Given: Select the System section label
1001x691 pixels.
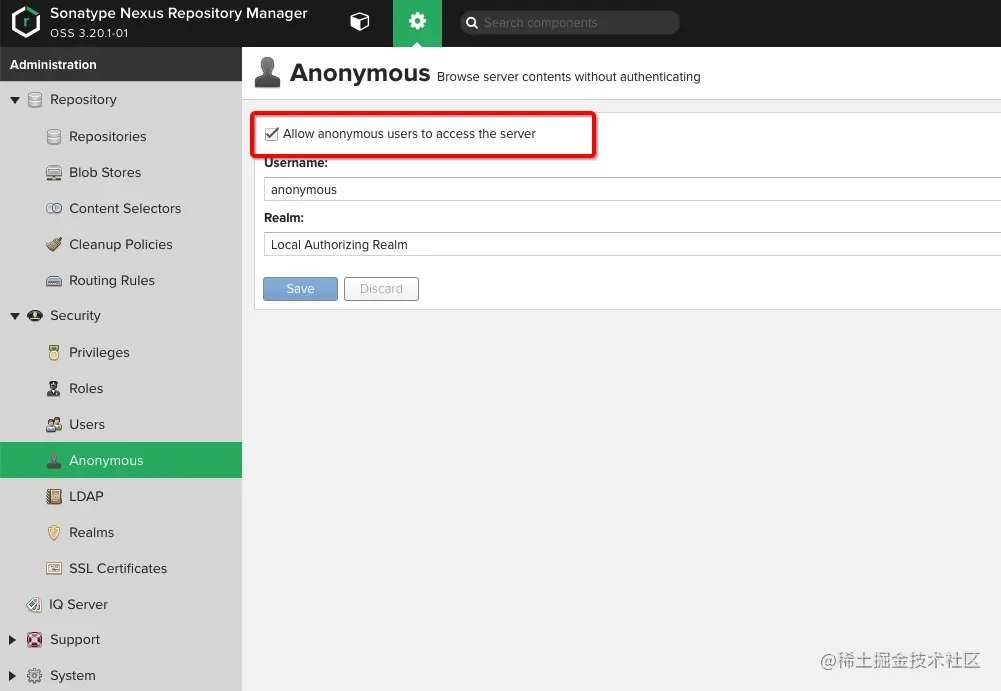Looking at the screenshot, I should point(73,676).
